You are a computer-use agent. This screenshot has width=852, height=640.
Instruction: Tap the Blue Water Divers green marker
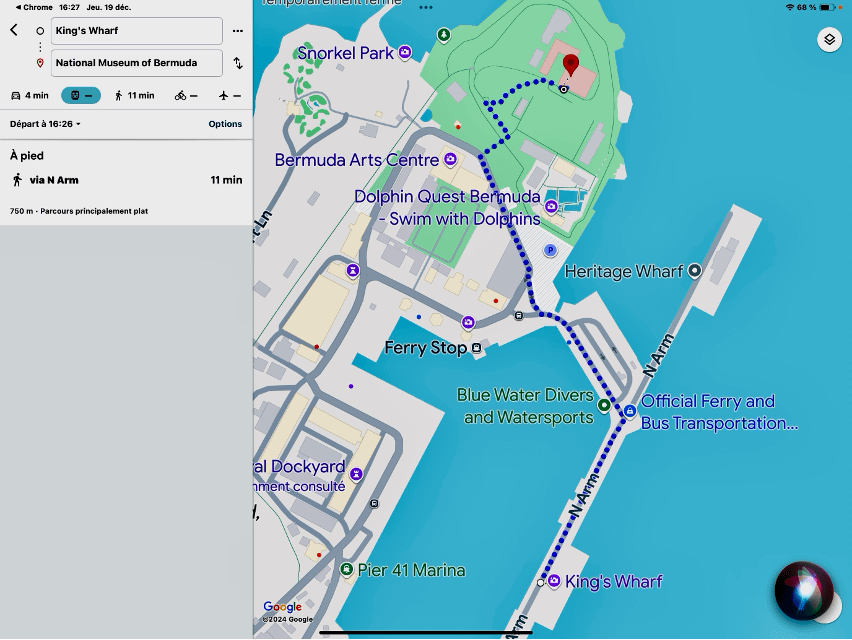604,405
